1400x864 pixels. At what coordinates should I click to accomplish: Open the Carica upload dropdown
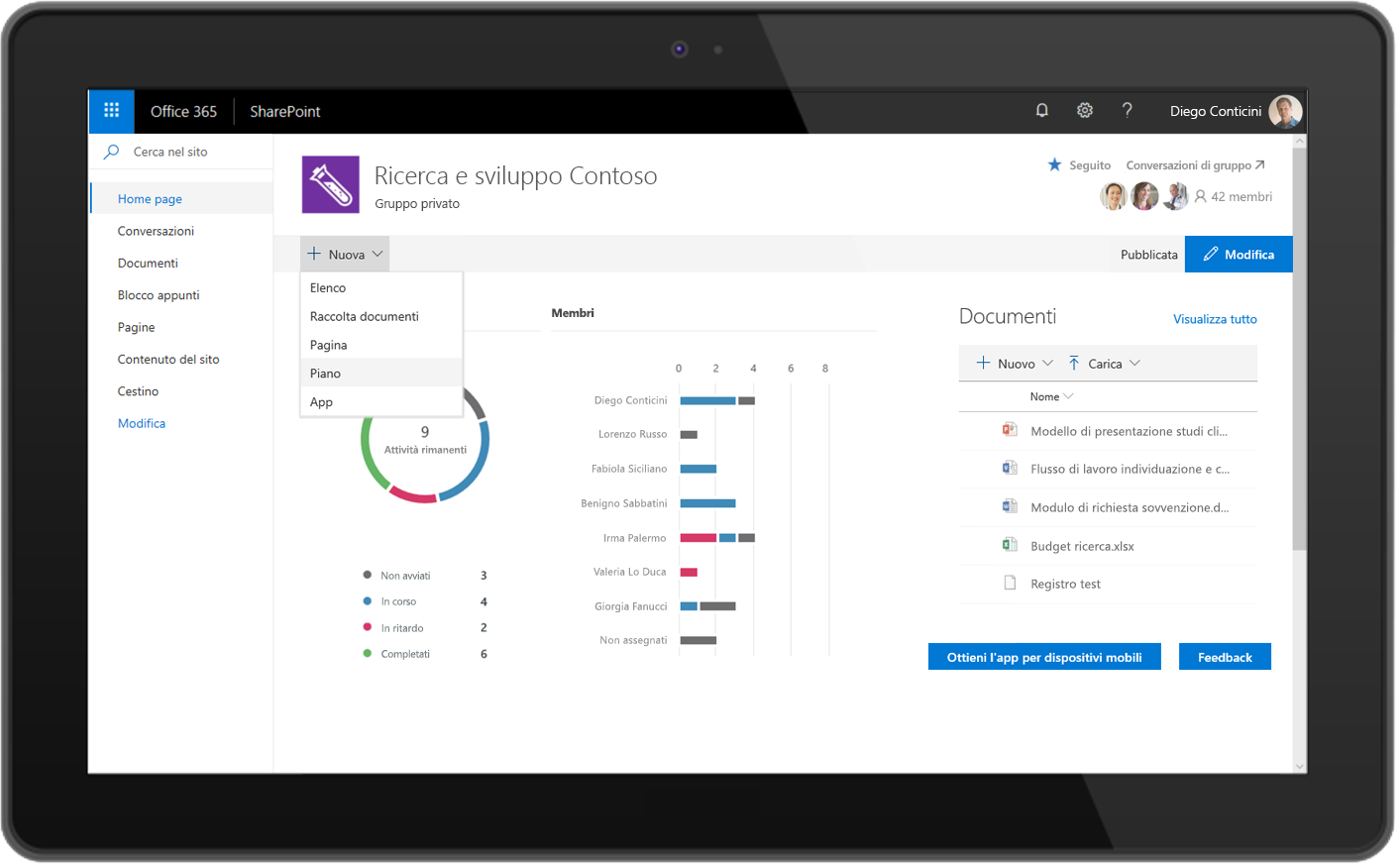(x=1105, y=364)
